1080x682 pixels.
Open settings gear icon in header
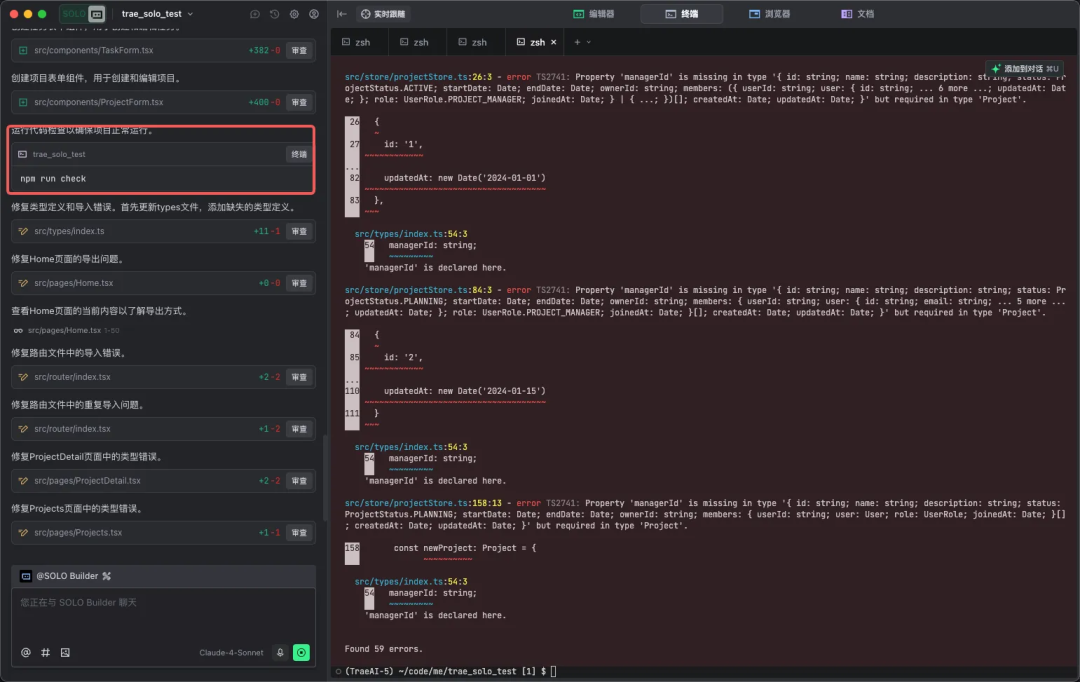coord(294,14)
